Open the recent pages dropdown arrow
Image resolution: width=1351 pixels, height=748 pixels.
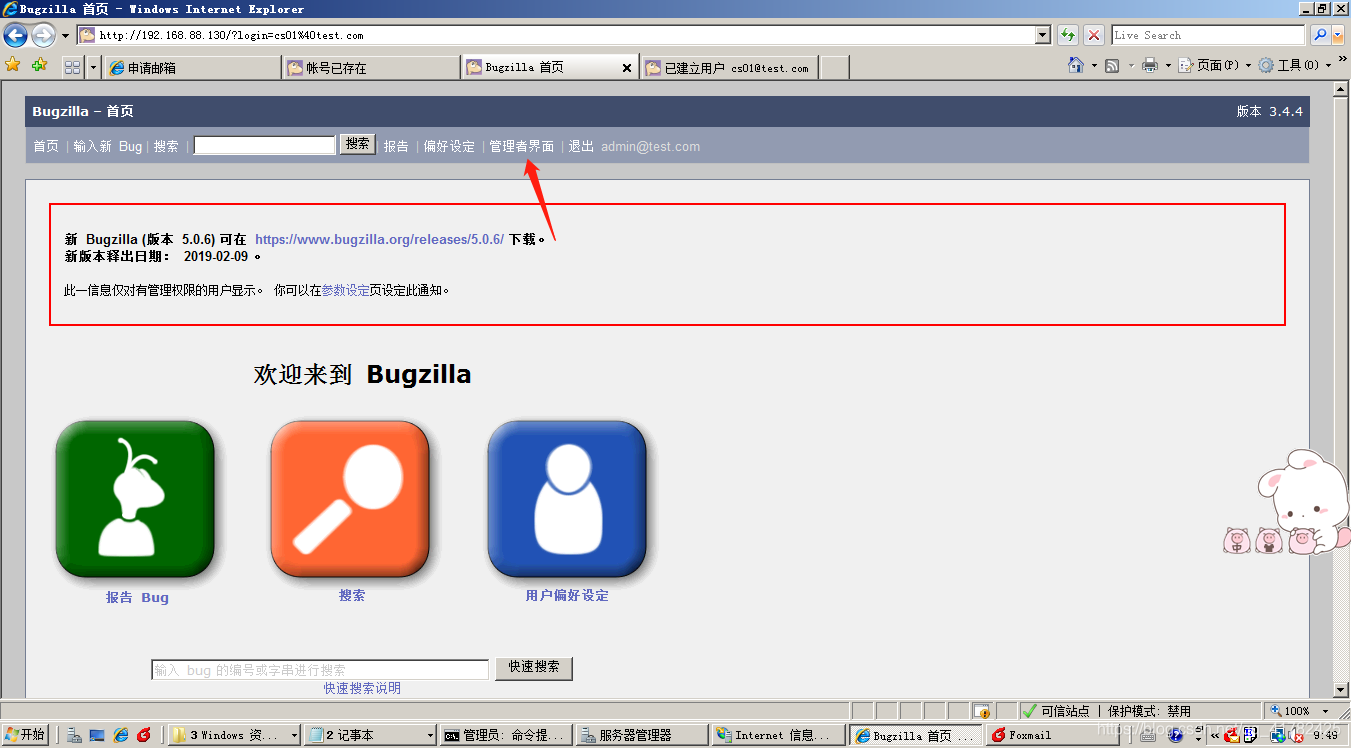[x=65, y=36]
